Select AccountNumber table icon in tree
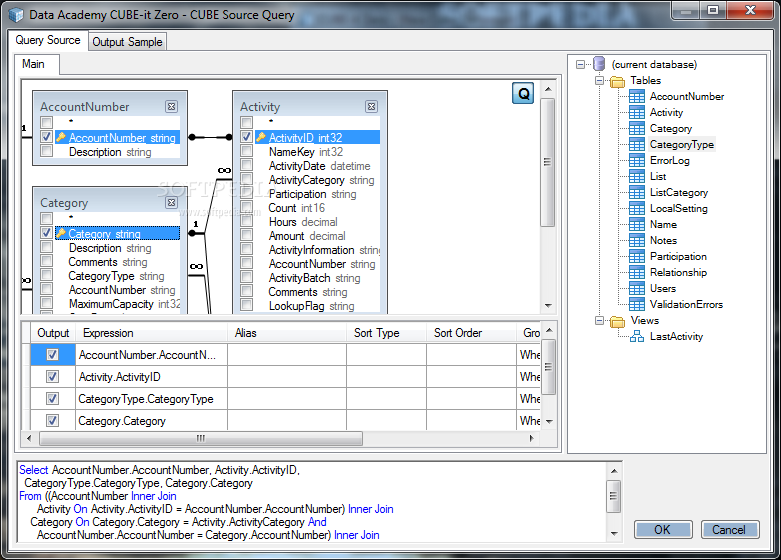Image resolution: width=781 pixels, height=560 pixels. coord(637,97)
